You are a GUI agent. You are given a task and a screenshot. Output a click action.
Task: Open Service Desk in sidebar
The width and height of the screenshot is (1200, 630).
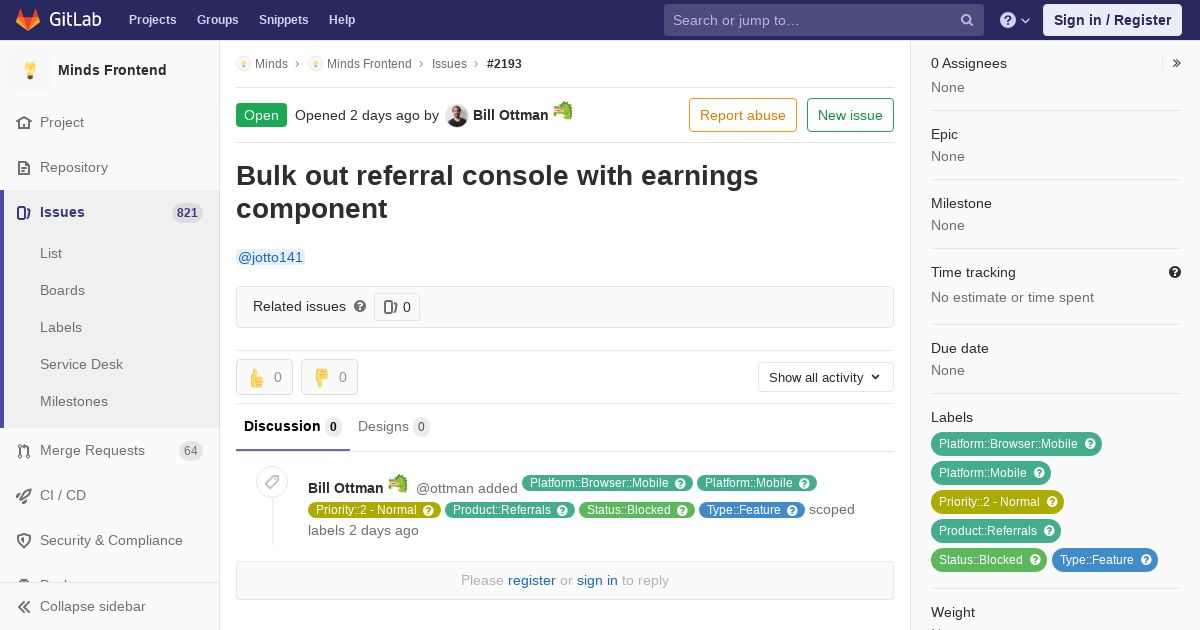81,364
